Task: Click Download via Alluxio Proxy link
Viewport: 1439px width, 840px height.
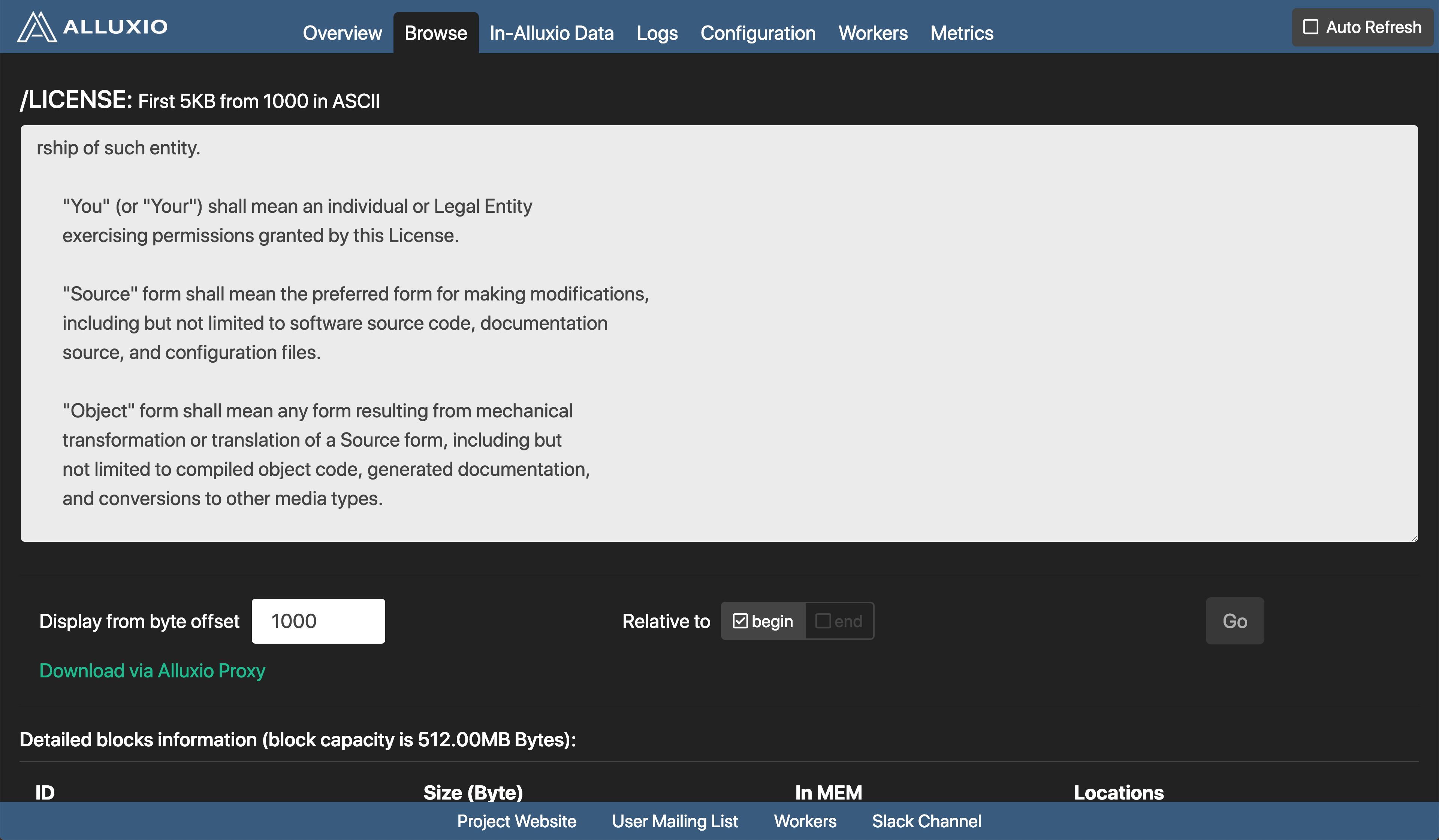Action: pos(152,671)
